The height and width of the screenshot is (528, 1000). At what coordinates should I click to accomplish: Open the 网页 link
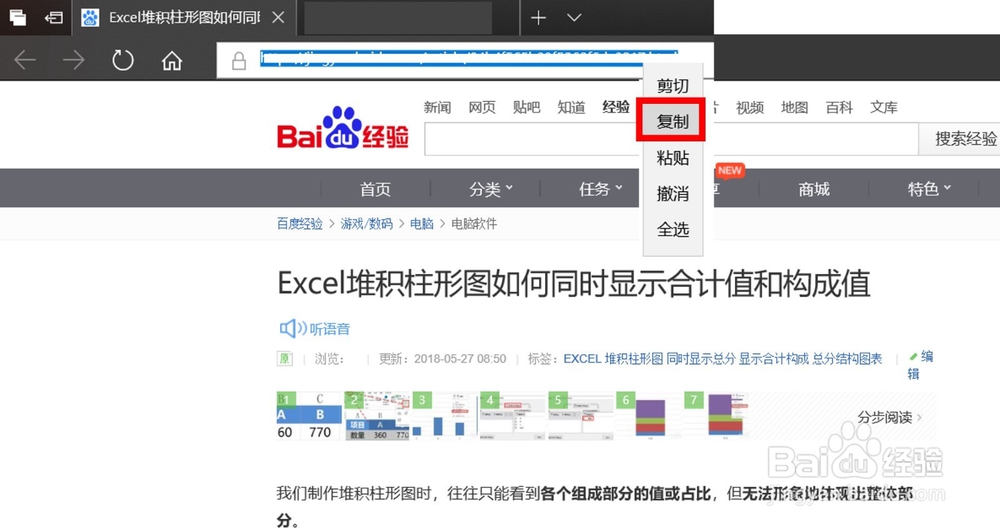tap(482, 107)
